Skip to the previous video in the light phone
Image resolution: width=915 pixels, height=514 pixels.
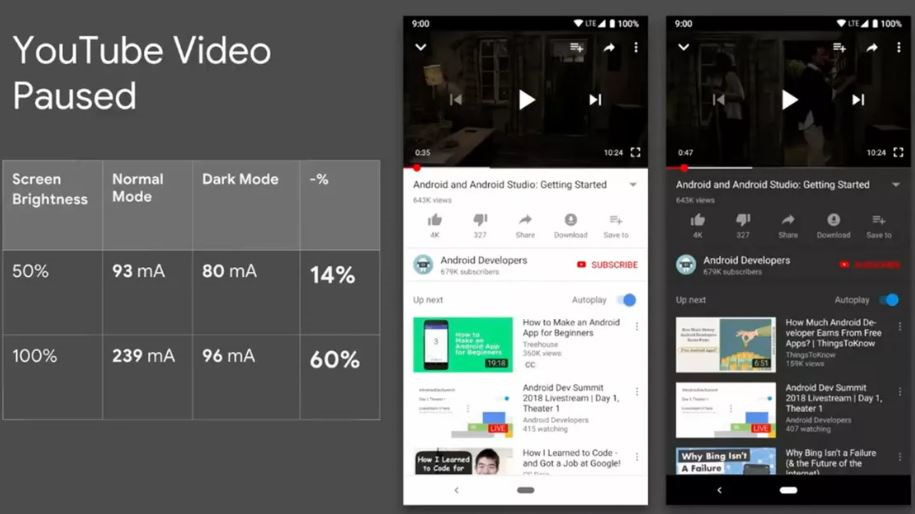click(456, 100)
